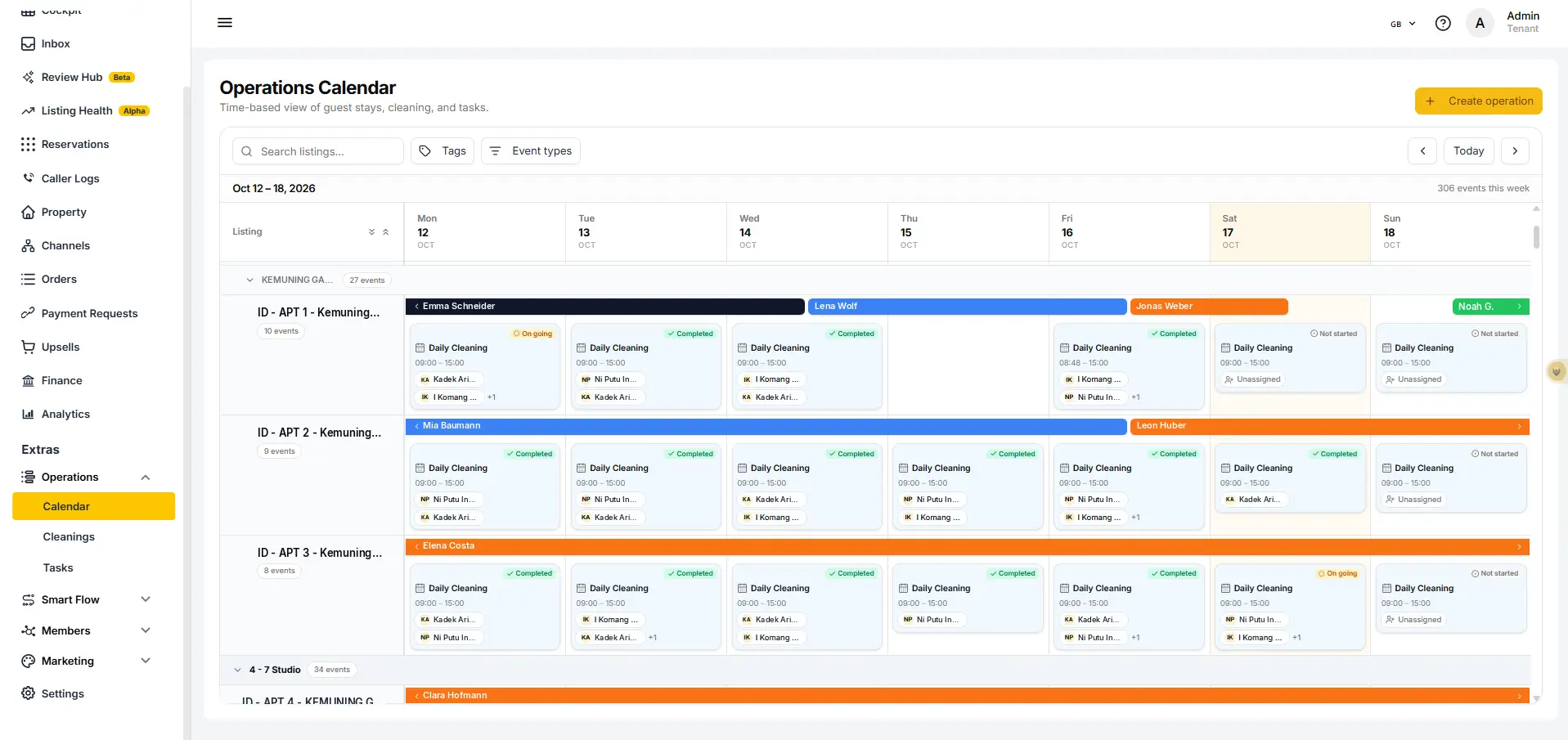This screenshot has height=740, width=1568.
Task: Collapse the KEMUNING GA... group chevron
Action: click(249, 280)
